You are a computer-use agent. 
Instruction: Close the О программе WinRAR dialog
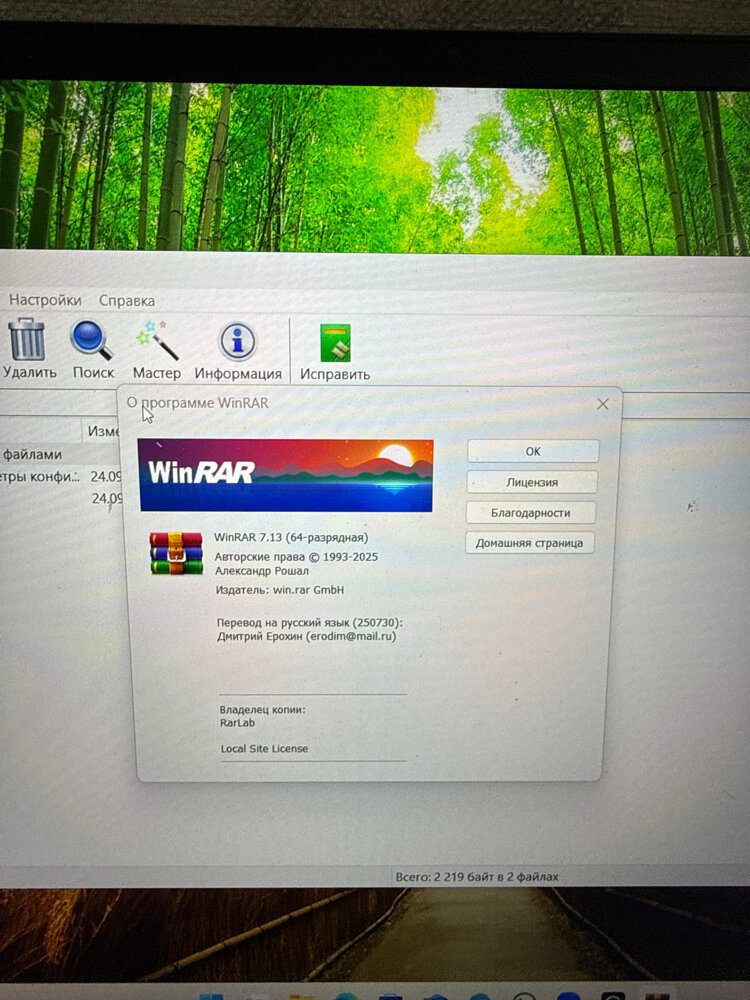603,404
